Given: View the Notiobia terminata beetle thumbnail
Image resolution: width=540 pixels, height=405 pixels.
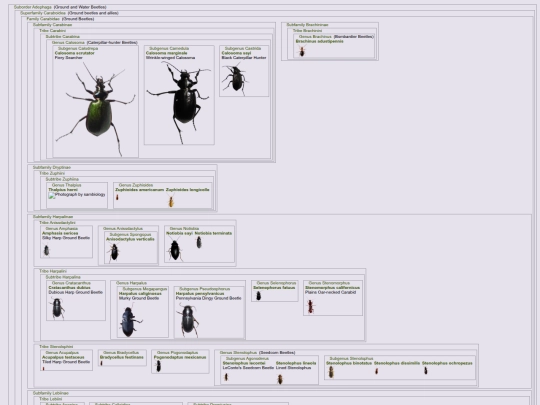Looking at the screenshot, I should click(x=199, y=242).
